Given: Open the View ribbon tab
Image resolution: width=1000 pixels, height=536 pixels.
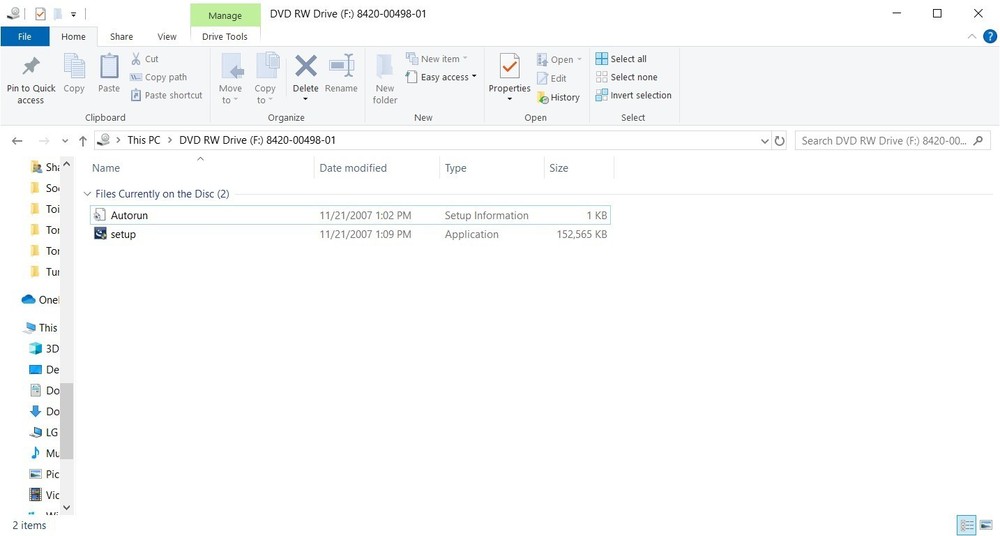Looking at the screenshot, I should tap(167, 37).
